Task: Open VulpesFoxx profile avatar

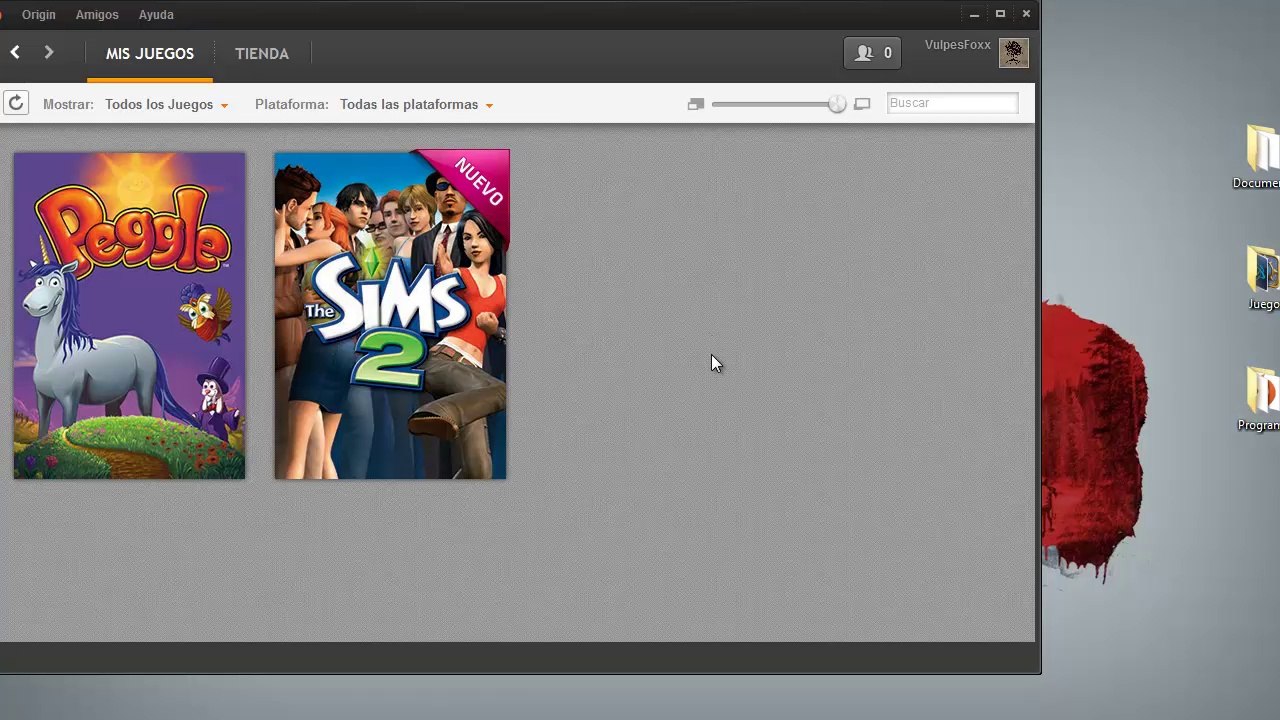Action: pyautogui.click(x=1014, y=53)
